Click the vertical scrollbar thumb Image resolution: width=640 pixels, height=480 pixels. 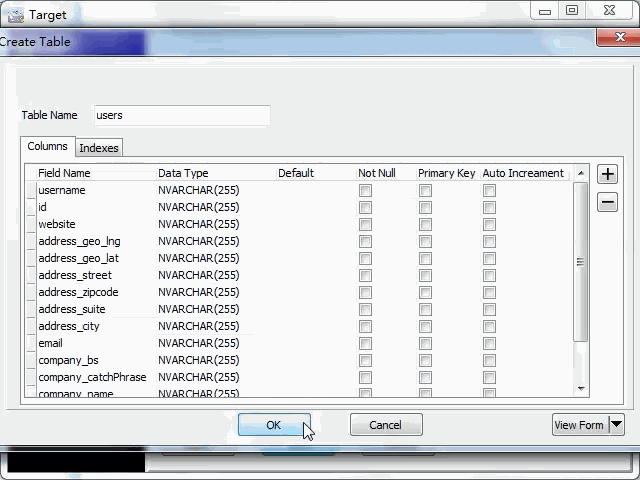581,262
